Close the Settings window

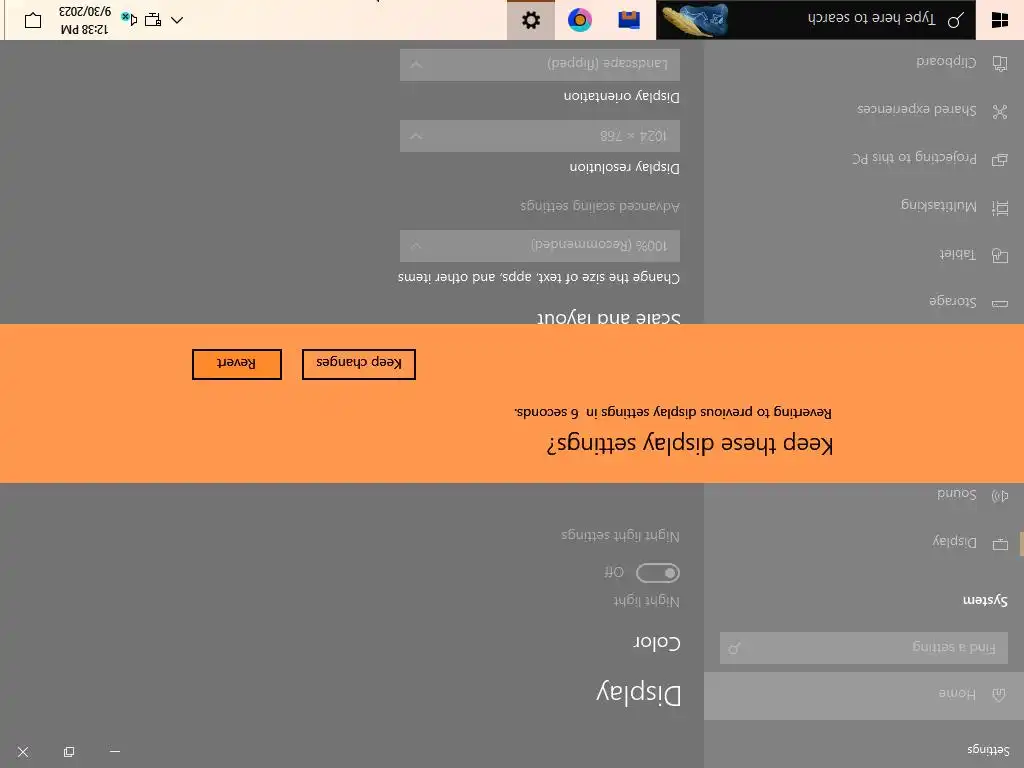(x=23, y=752)
